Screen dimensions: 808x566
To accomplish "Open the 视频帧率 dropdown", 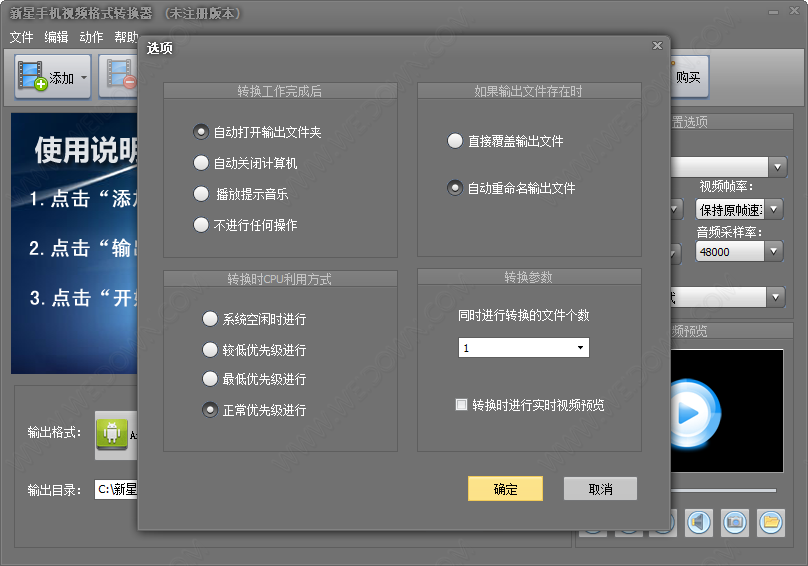I will [773, 210].
